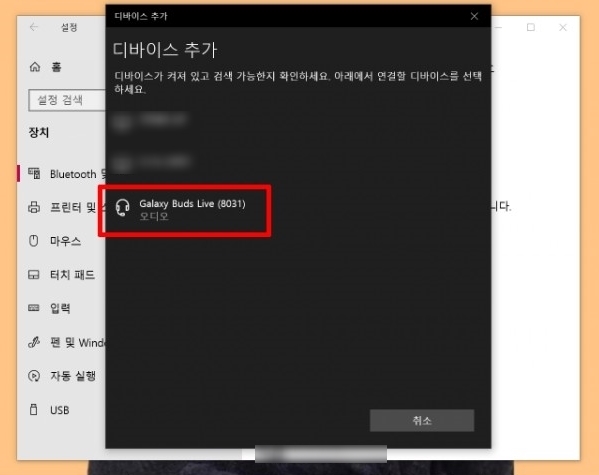Click the touchpad icon in the sidebar
The width and height of the screenshot is (599, 475).
(x=34, y=275)
